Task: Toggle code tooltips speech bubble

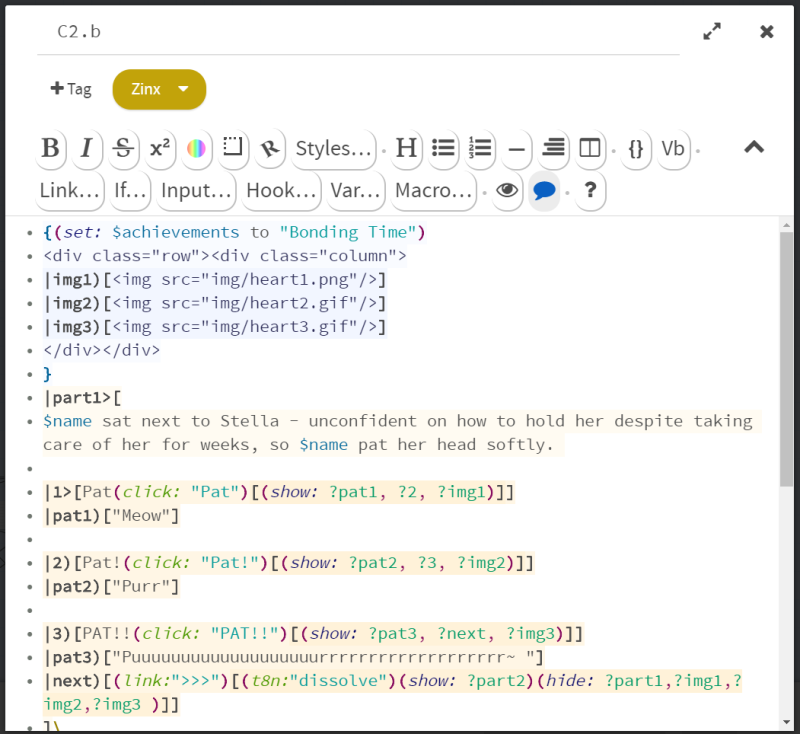Action: pos(544,191)
